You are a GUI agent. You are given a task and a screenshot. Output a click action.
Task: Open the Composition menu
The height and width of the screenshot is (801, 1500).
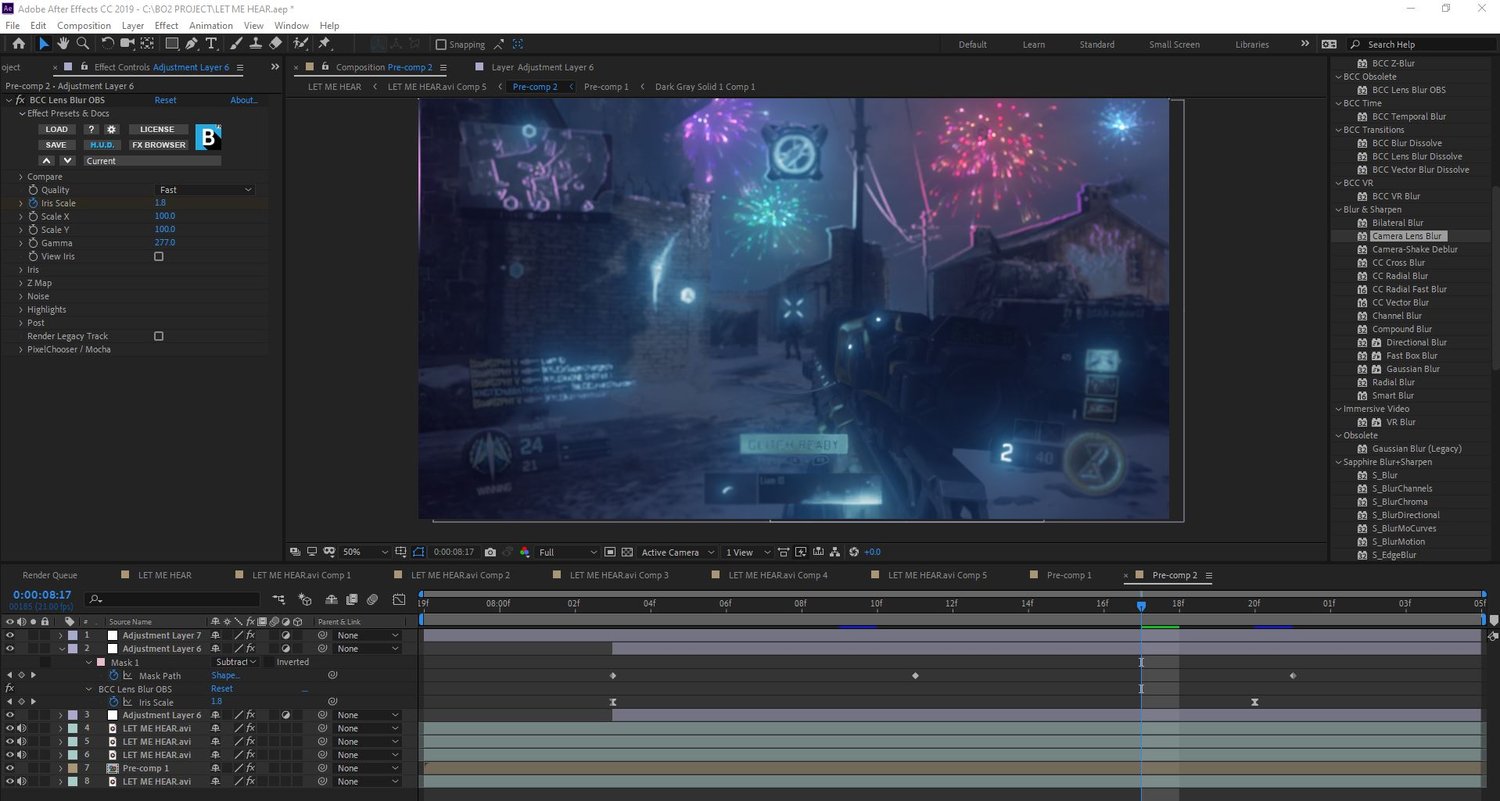coord(84,26)
